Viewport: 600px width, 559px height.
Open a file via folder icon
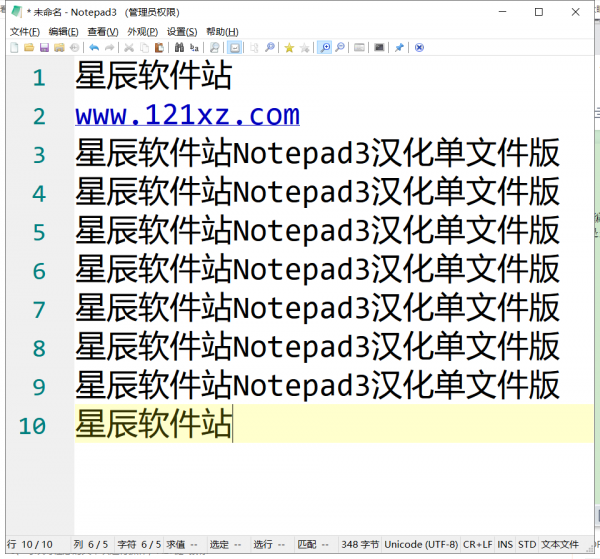[x=29, y=47]
